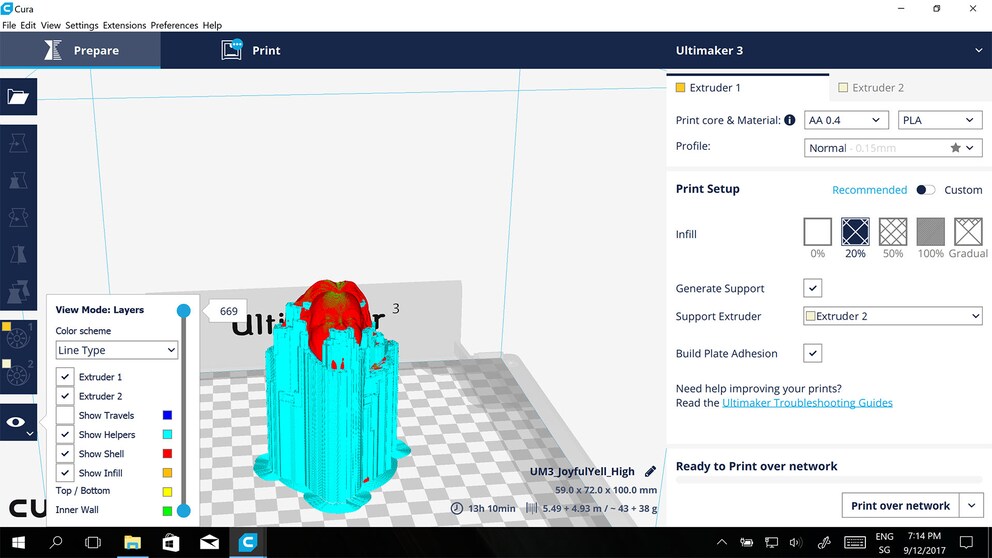Toggle Show Infill checkbox
Viewport: 992px width, 558px height.
[65, 473]
